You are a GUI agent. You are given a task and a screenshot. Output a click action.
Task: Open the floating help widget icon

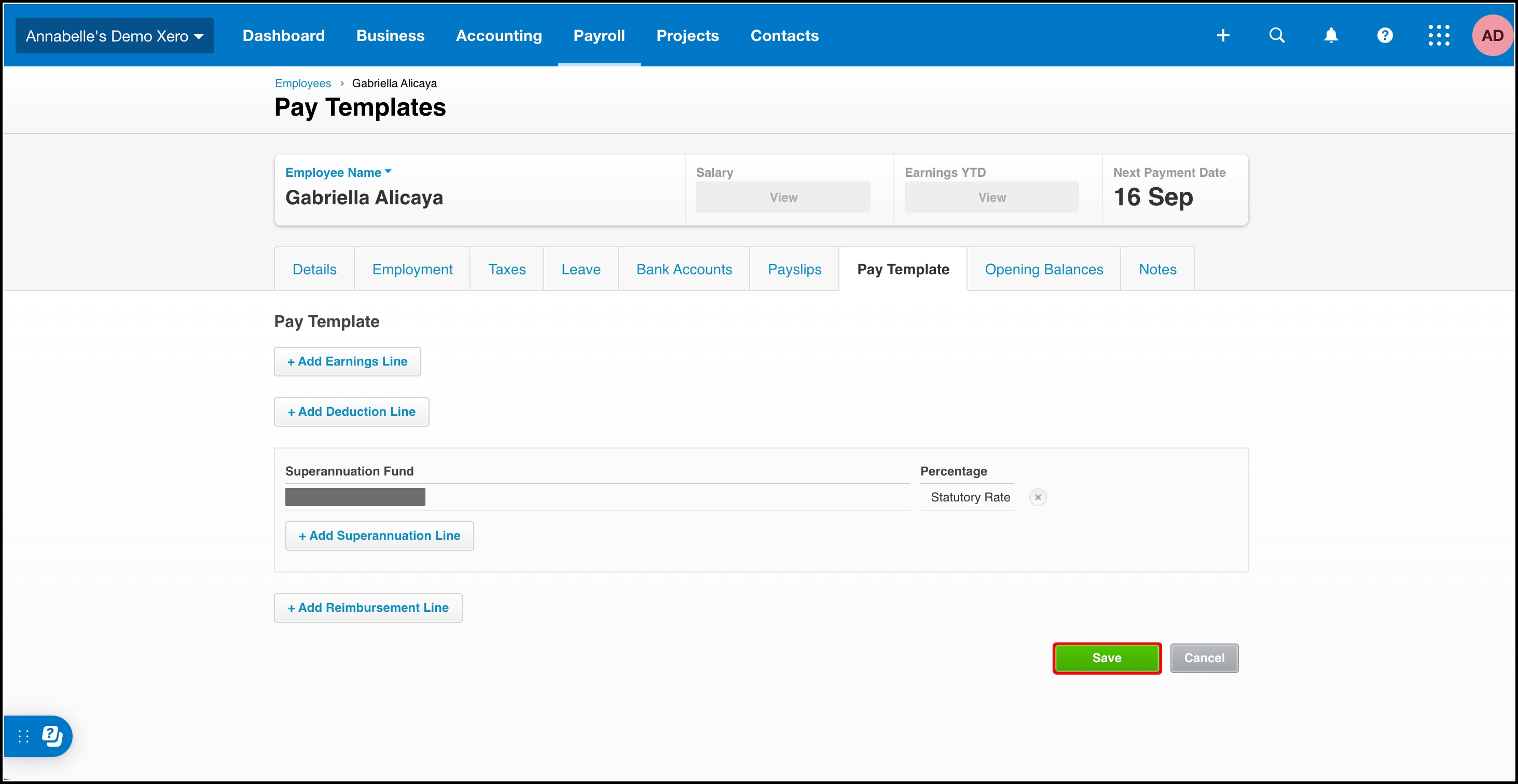coord(52,736)
